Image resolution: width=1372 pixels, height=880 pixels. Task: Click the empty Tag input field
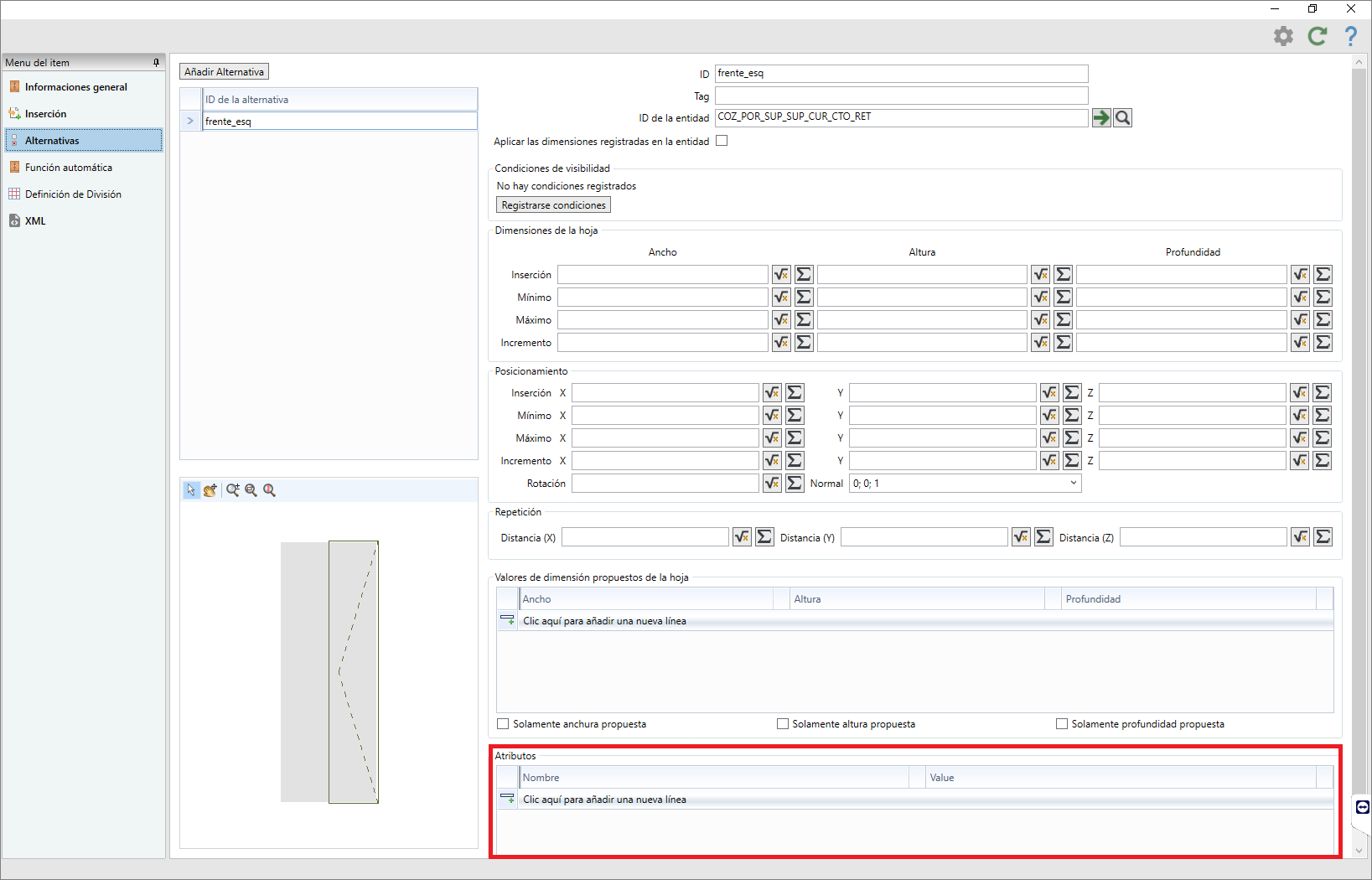point(901,96)
